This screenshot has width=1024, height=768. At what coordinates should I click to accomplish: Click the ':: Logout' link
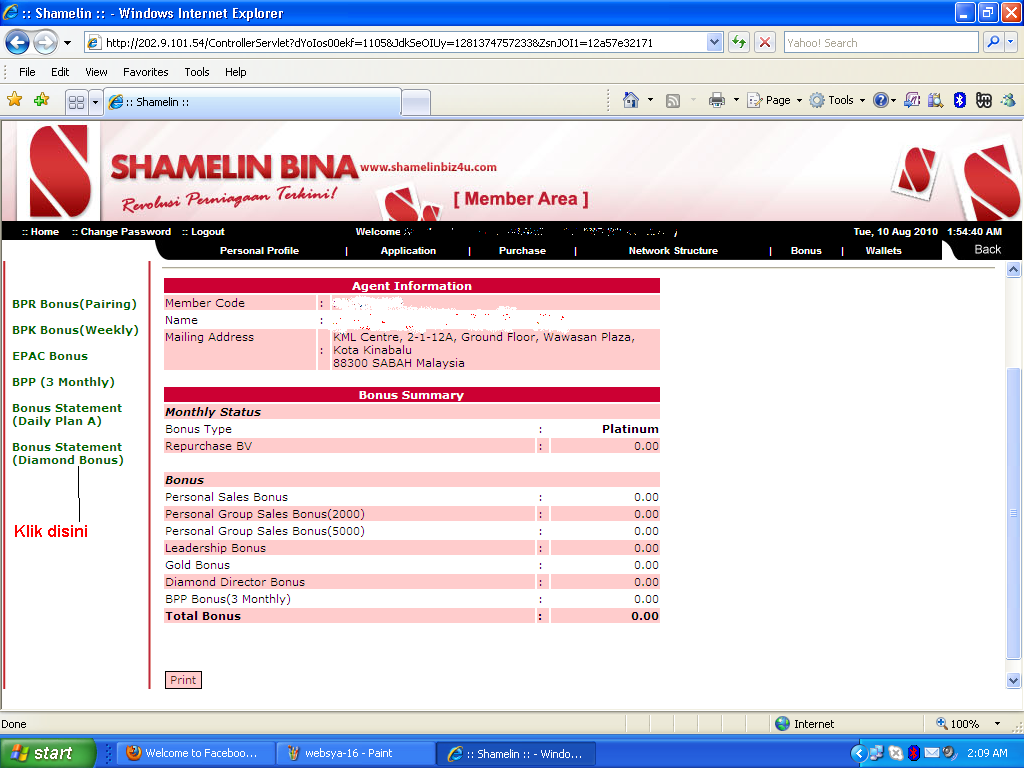pos(203,232)
